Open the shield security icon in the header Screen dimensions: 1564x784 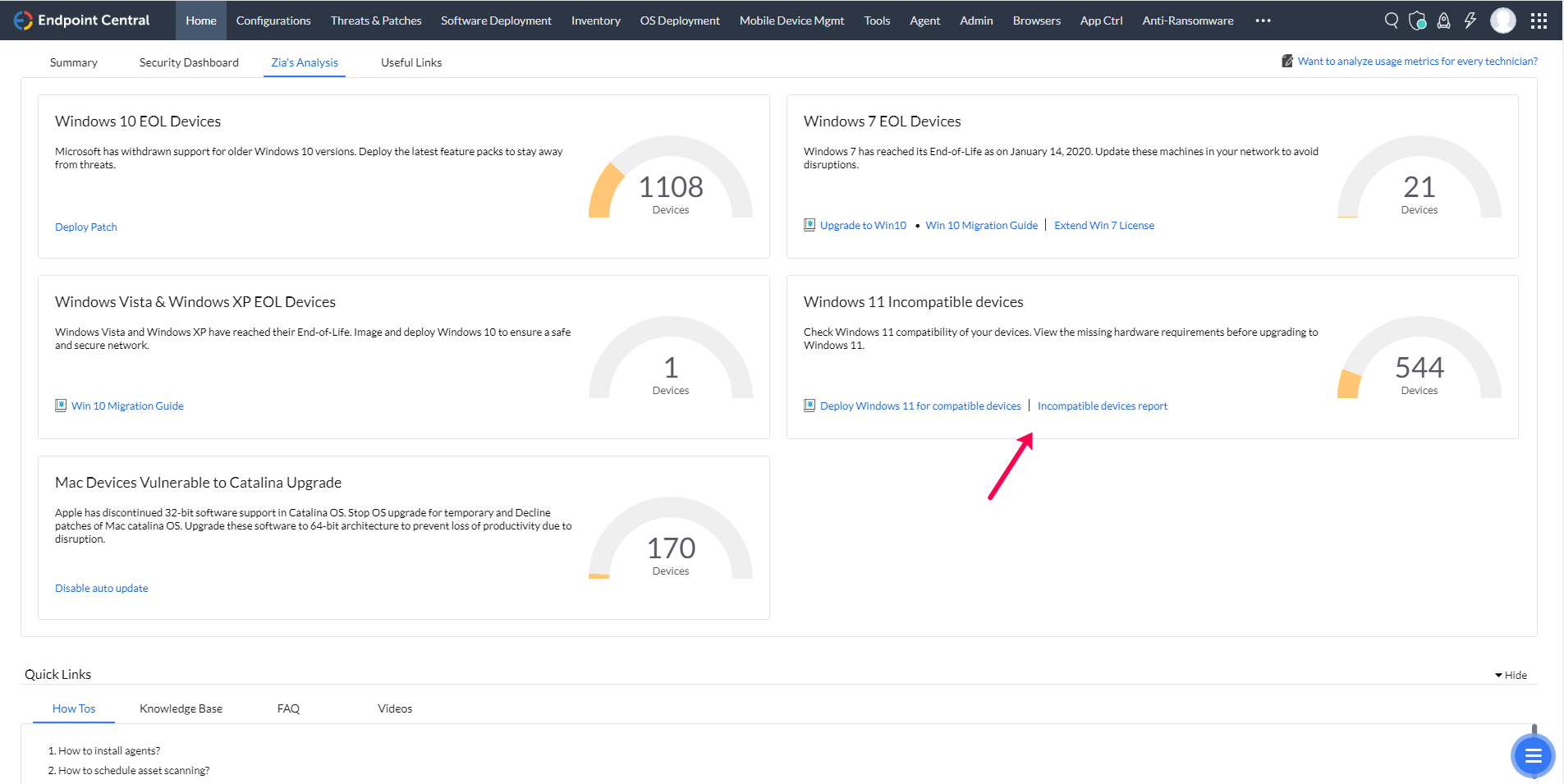1418,21
